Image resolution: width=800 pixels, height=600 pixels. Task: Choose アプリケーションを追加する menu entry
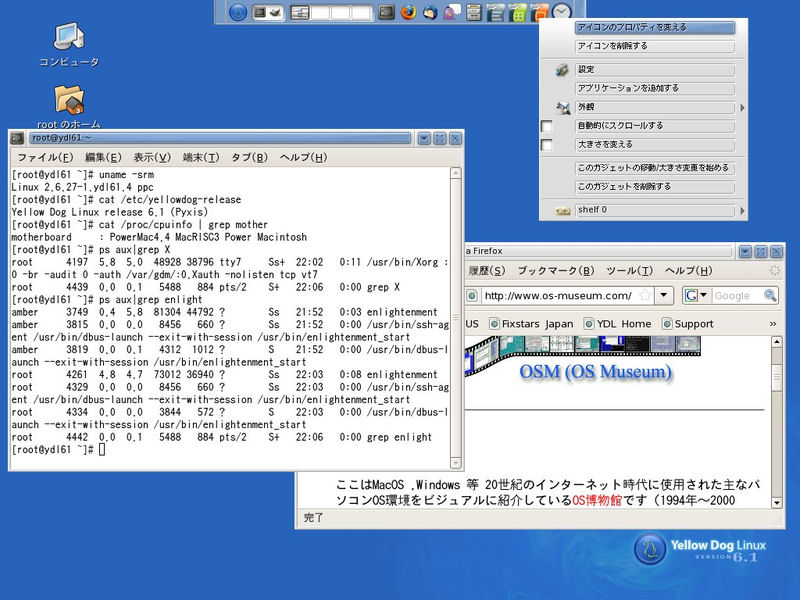pos(655,89)
